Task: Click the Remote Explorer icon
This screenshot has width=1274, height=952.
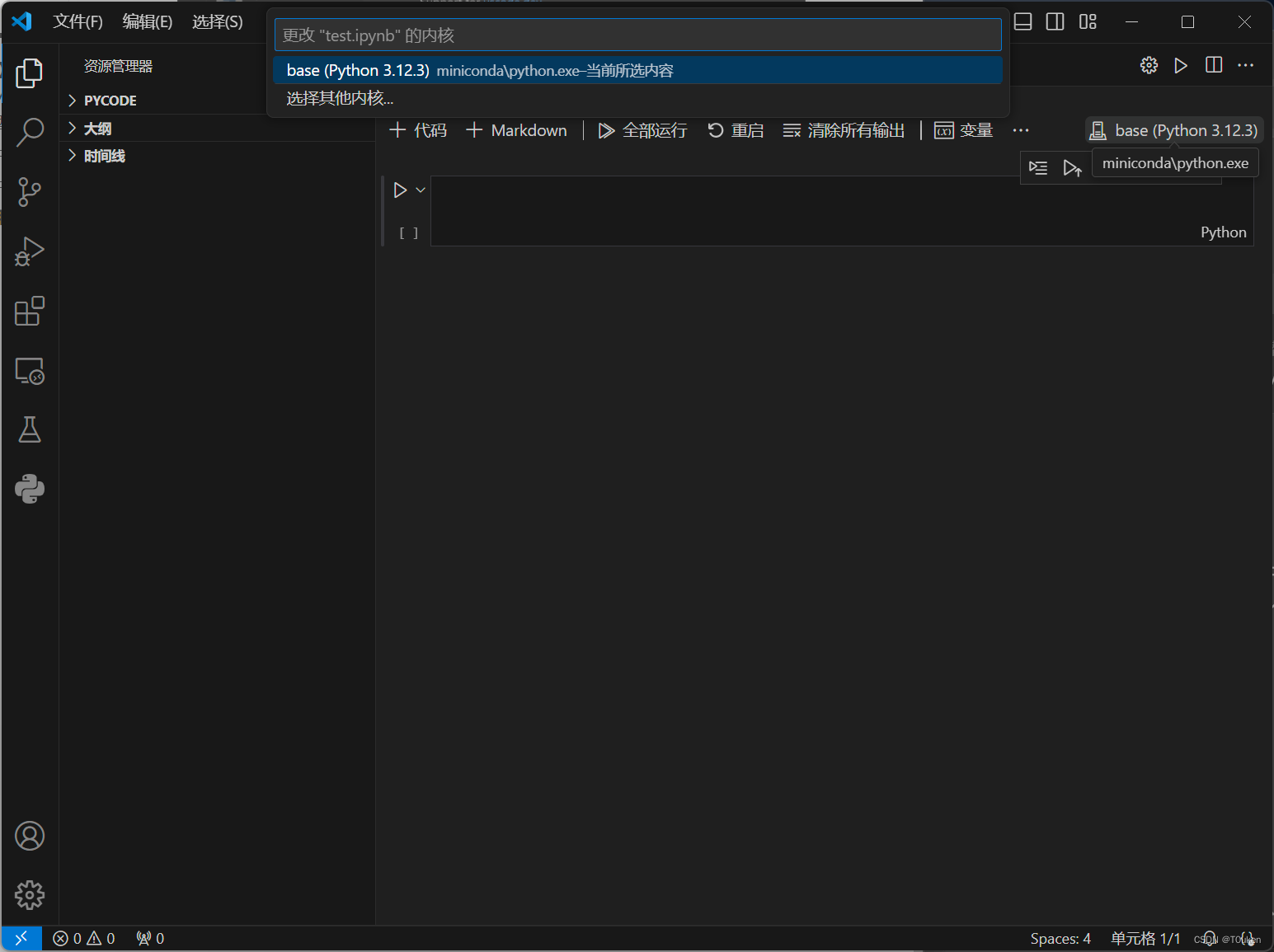Action: click(x=30, y=371)
